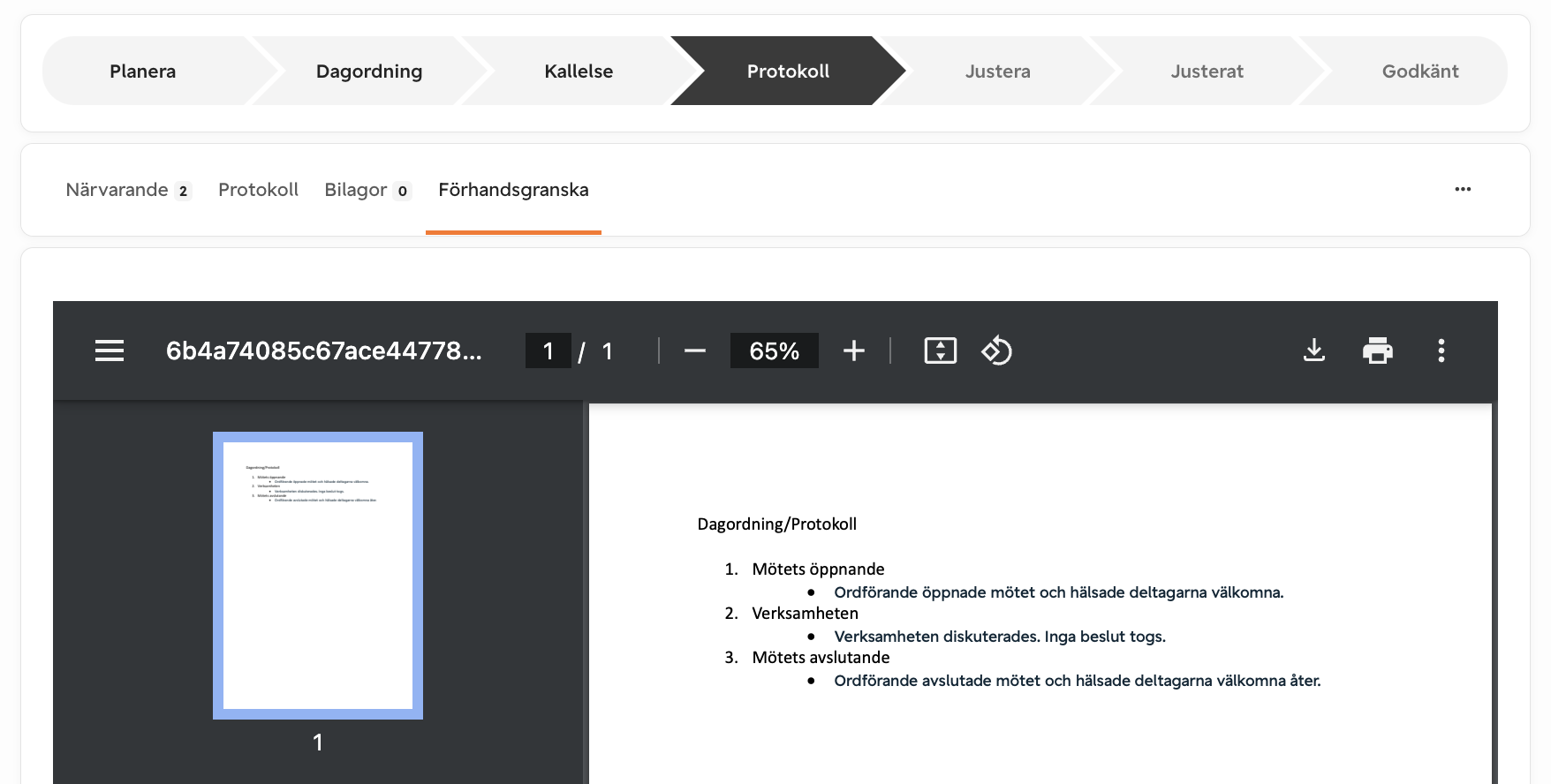Go to the Dagordning step
The image size is (1551, 784).
(x=369, y=71)
